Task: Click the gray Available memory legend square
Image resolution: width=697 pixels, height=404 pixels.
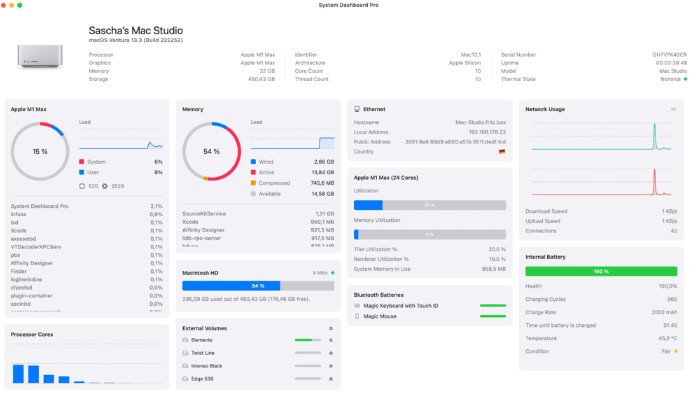Action: point(253,194)
